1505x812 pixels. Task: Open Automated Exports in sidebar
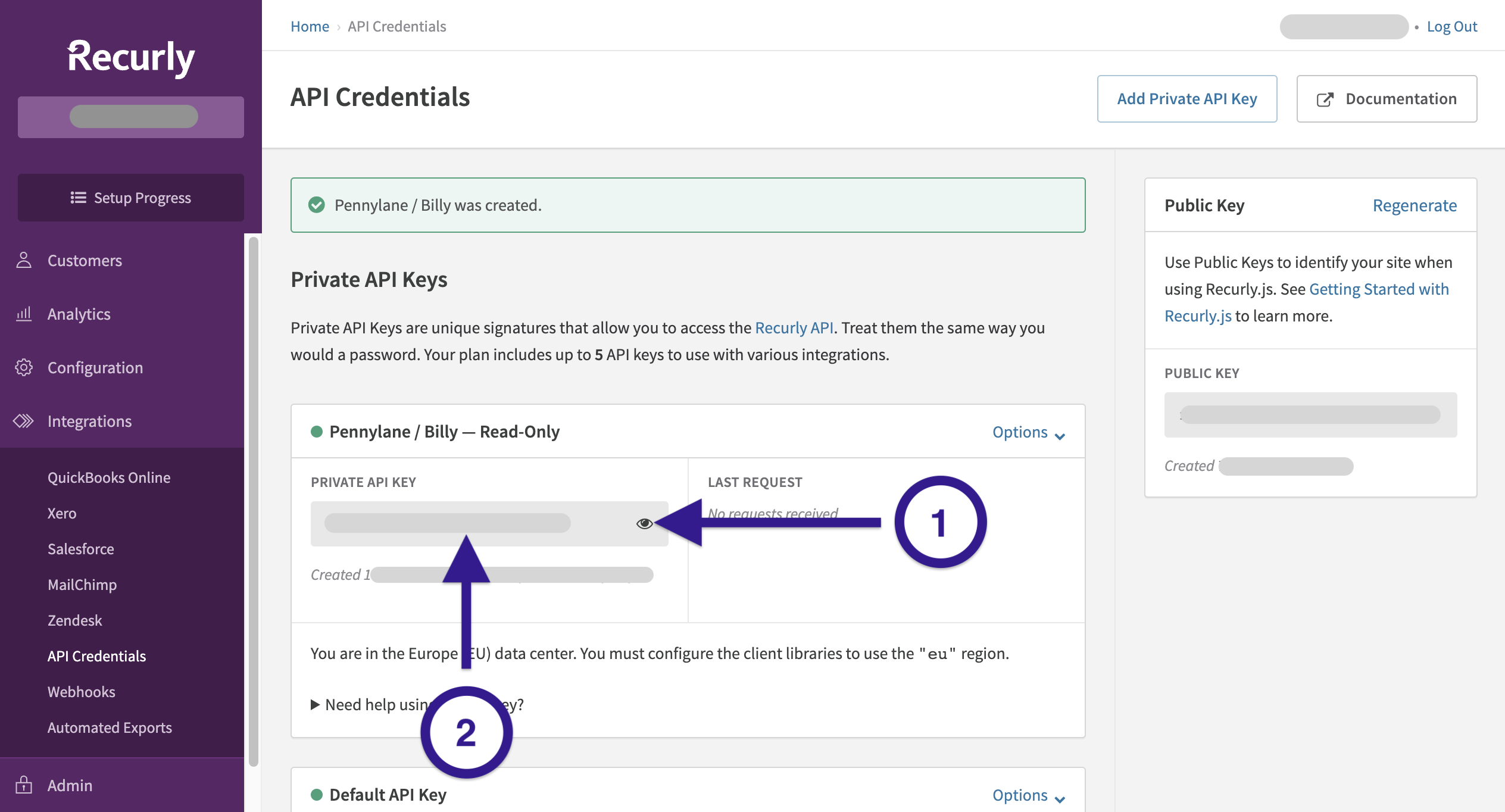110,727
